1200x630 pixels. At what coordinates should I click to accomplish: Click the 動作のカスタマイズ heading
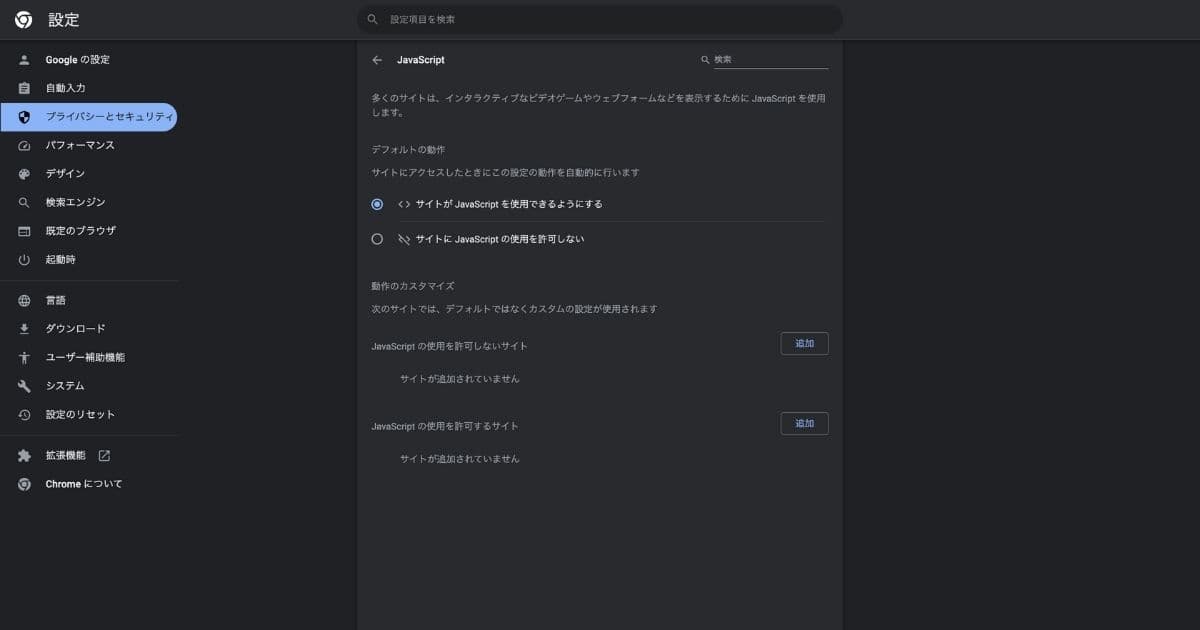[413, 286]
